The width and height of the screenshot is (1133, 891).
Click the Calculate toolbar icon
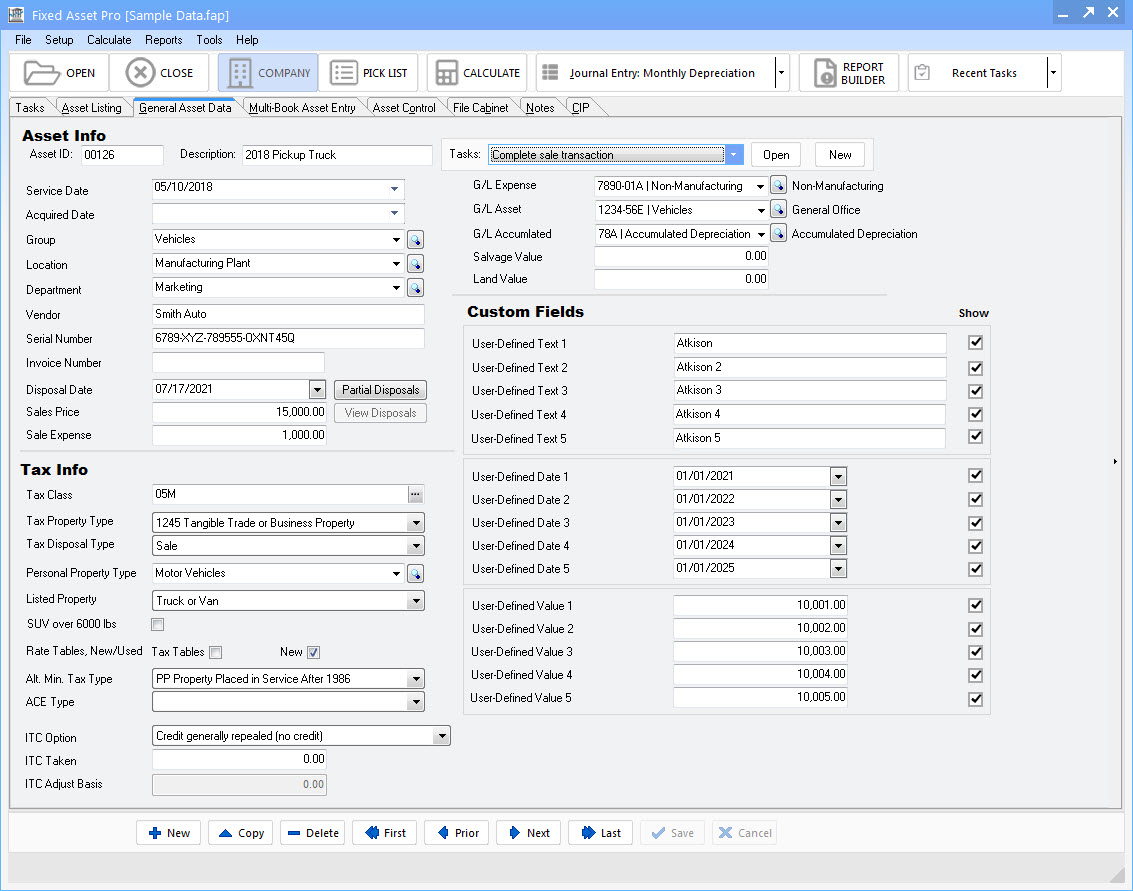tap(476, 72)
